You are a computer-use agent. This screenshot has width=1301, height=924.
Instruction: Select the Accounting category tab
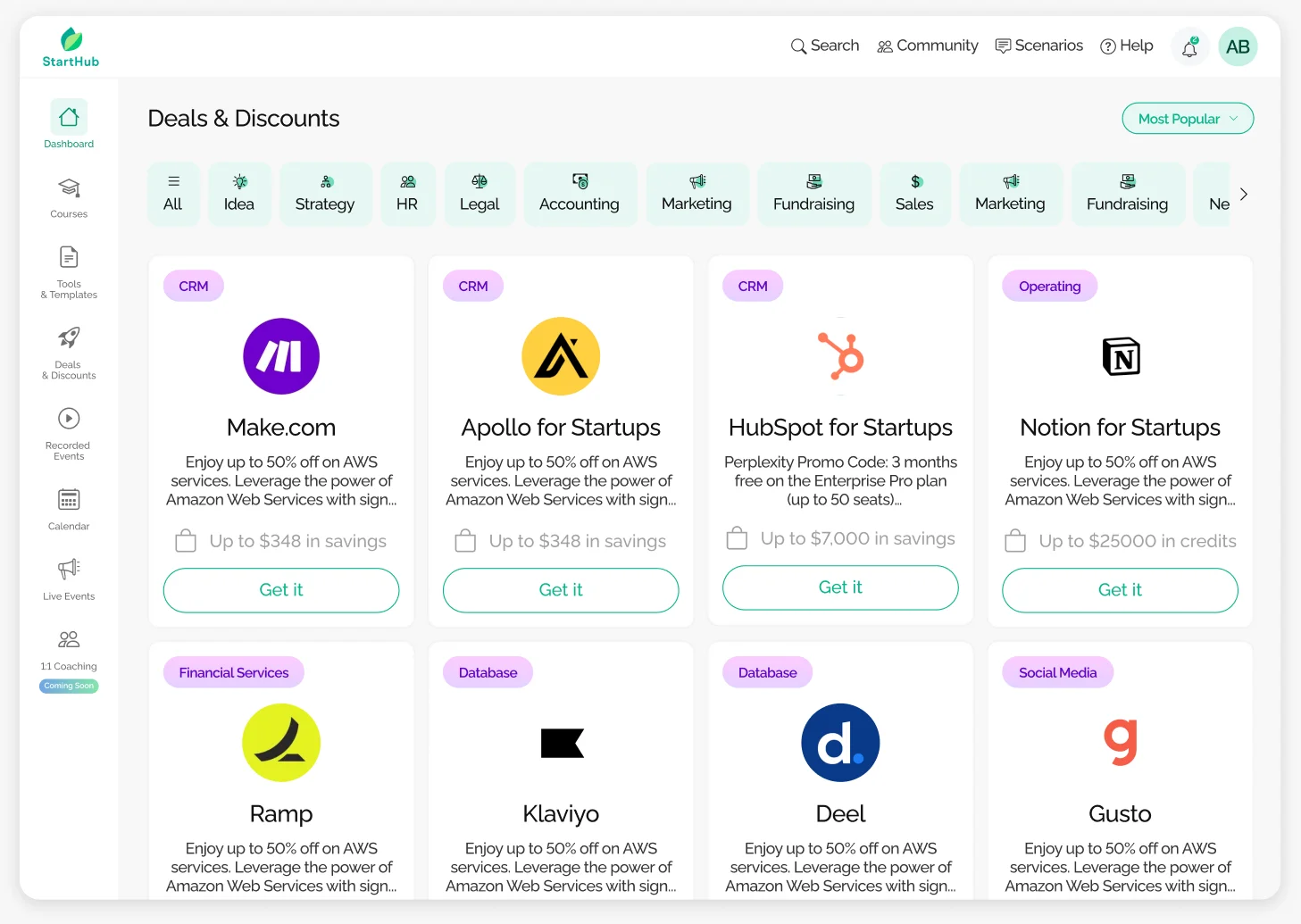(x=580, y=194)
